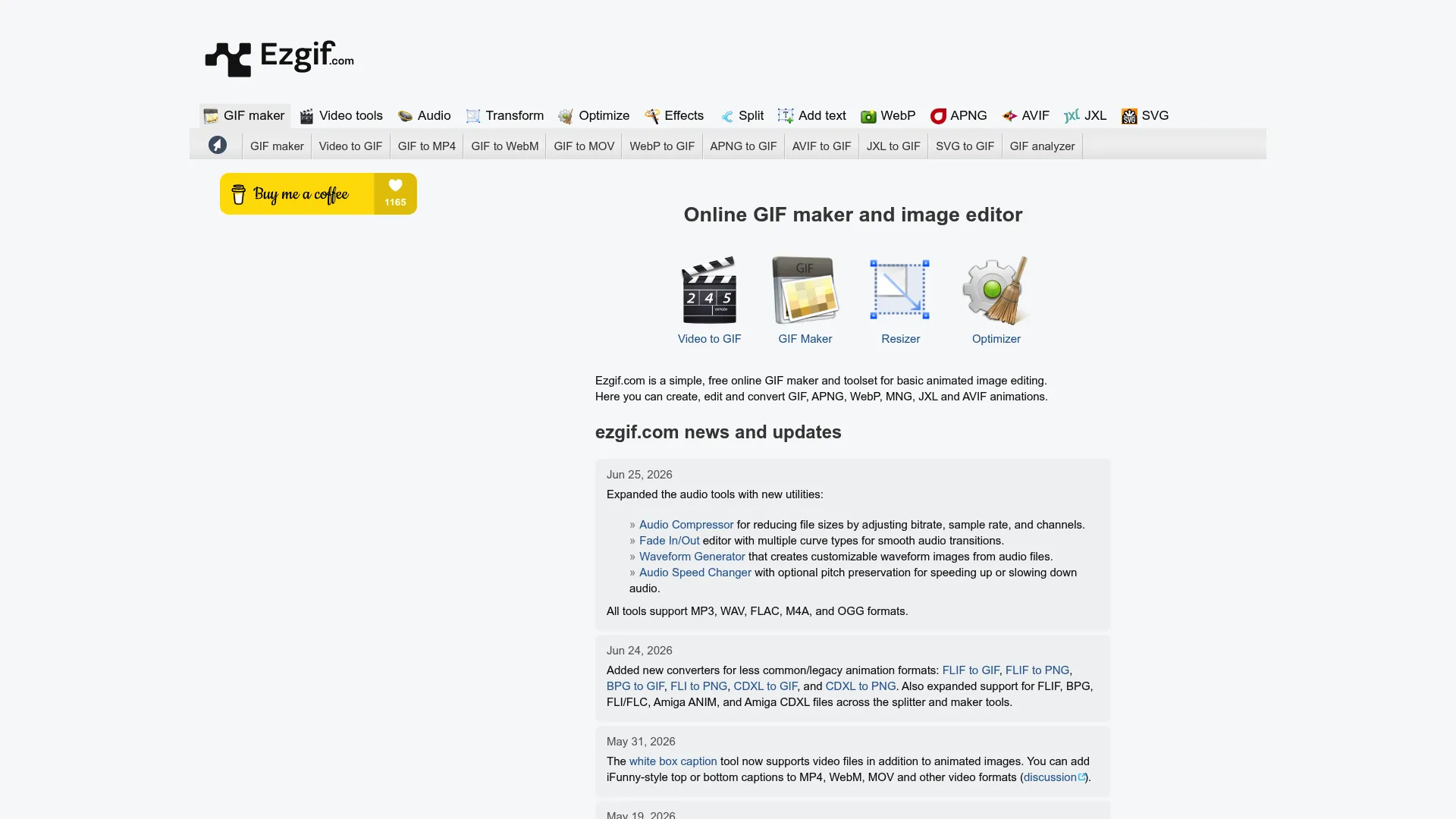
Task: Select GIF to MP4 submenu item
Action: coord(427,146)
